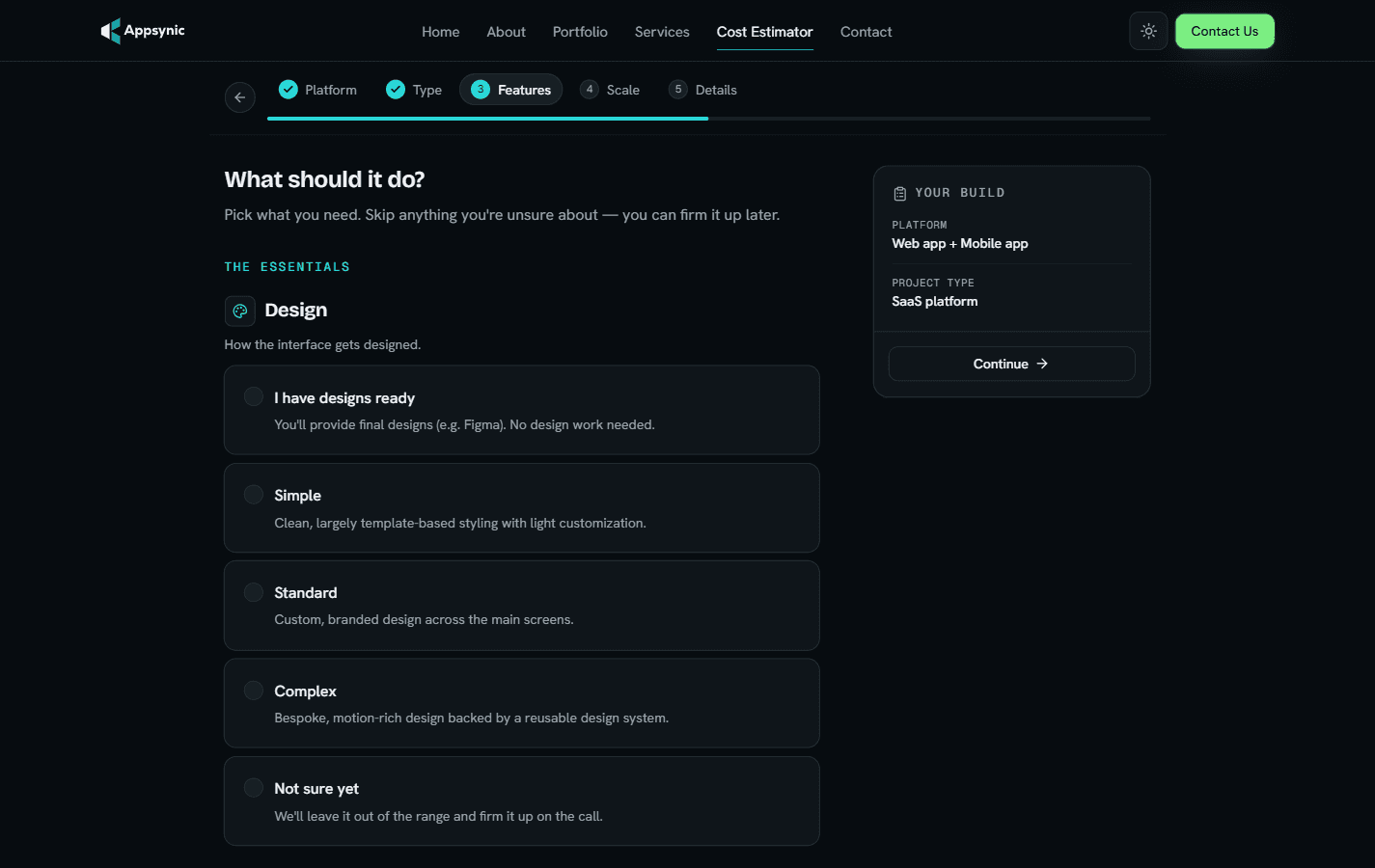The width and height of the screenshot is (1375, 868).
Task: Select the Features step label
Action: point(525,90)
